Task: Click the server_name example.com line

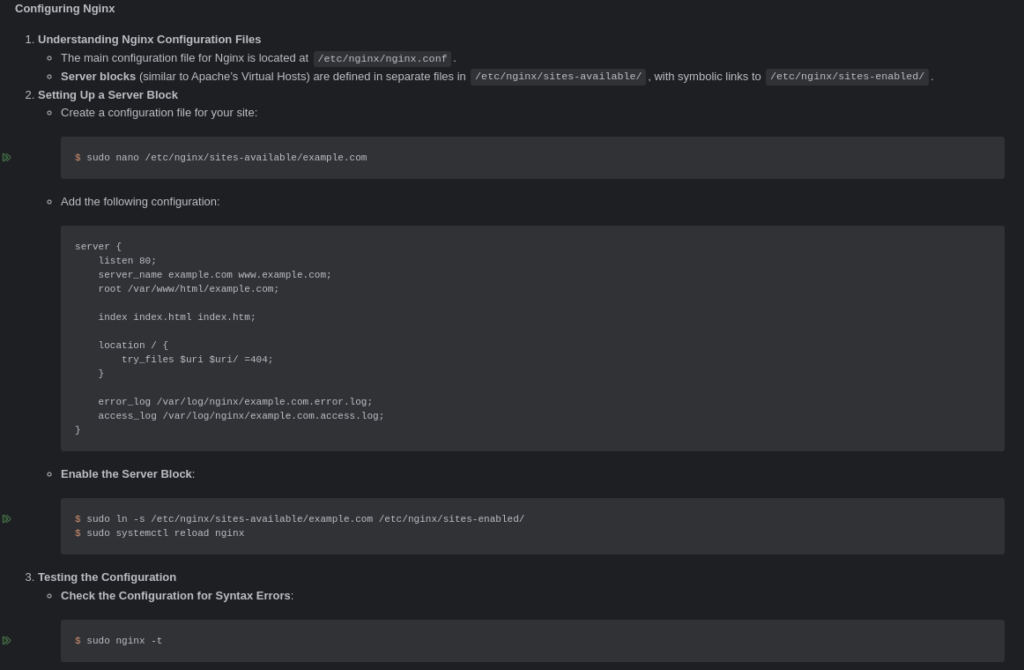Action: pyautogui.click(x=215, y=275)
